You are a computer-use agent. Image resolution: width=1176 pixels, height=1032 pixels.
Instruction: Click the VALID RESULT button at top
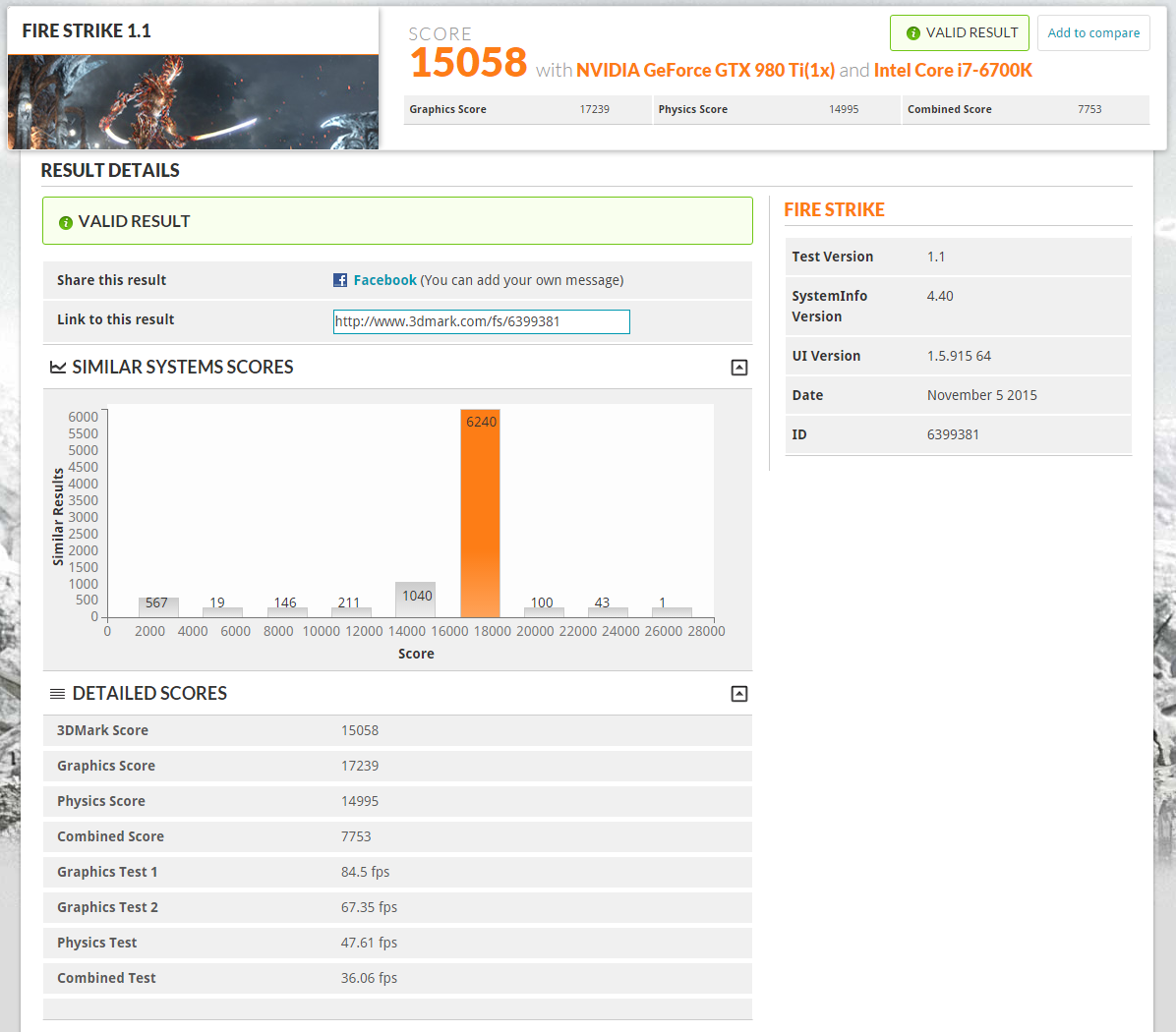click(x=960, y=33)
